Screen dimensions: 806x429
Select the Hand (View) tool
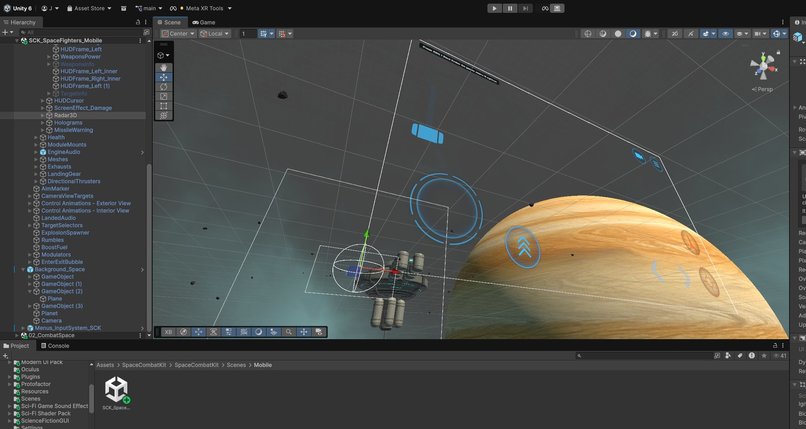tap(163, 67)
